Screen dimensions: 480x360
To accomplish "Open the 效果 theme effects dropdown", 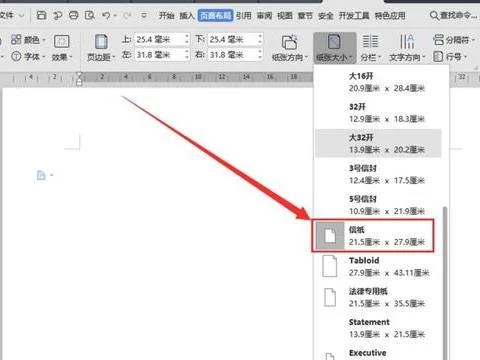I will pyautogui.click(x=62, y=48).
